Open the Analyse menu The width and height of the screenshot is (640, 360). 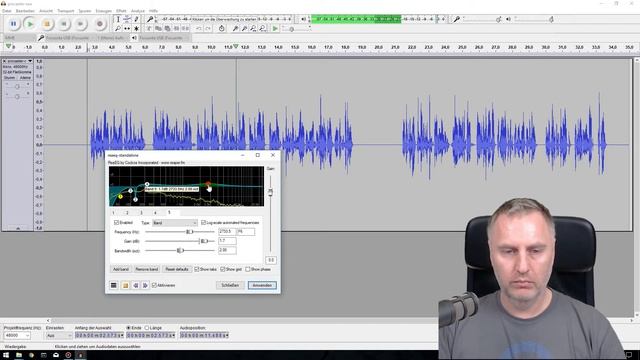tap(138, 11)
